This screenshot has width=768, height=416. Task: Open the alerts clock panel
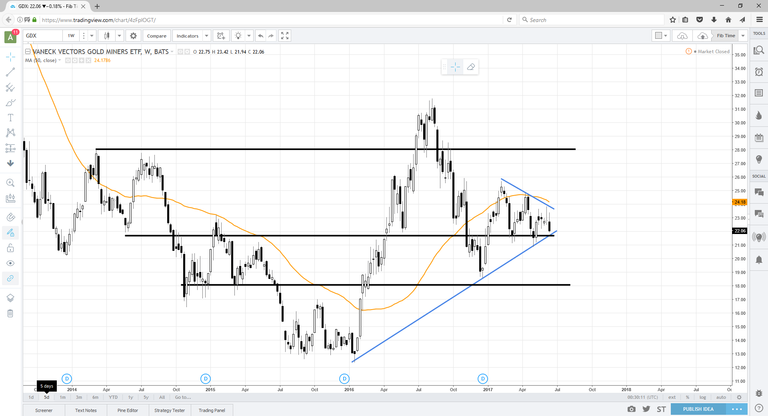(759, 72)
